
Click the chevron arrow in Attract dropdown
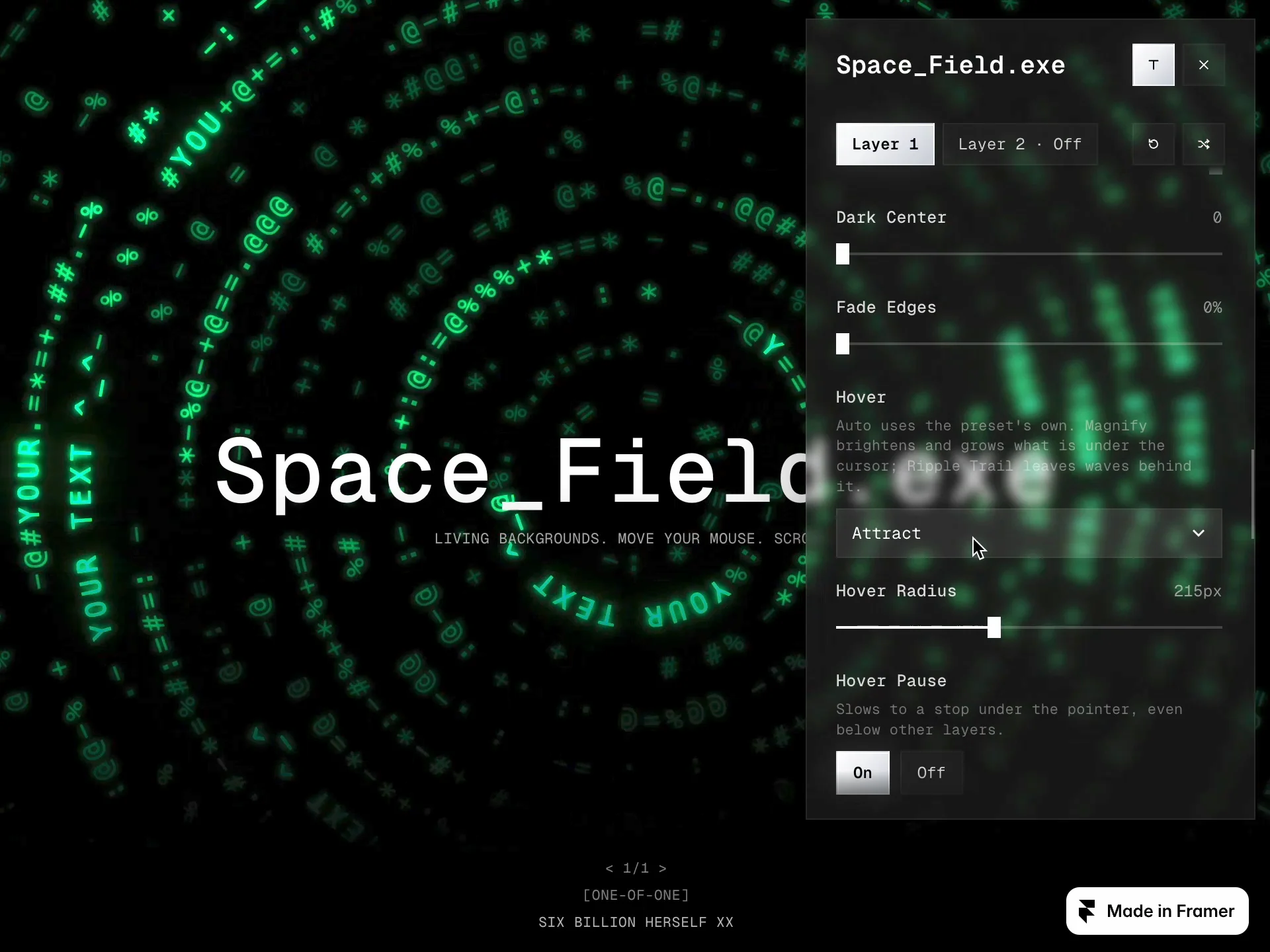(x=1198, y=533)
